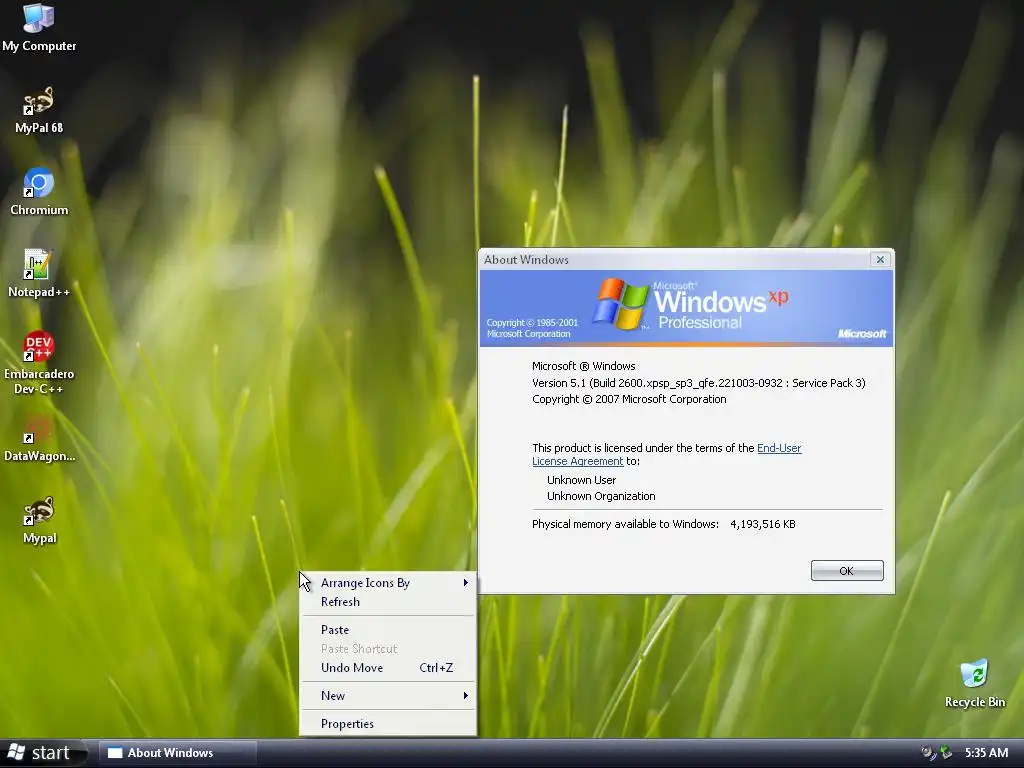
Task: Click the Unknown Organization text
Action: 601,496
